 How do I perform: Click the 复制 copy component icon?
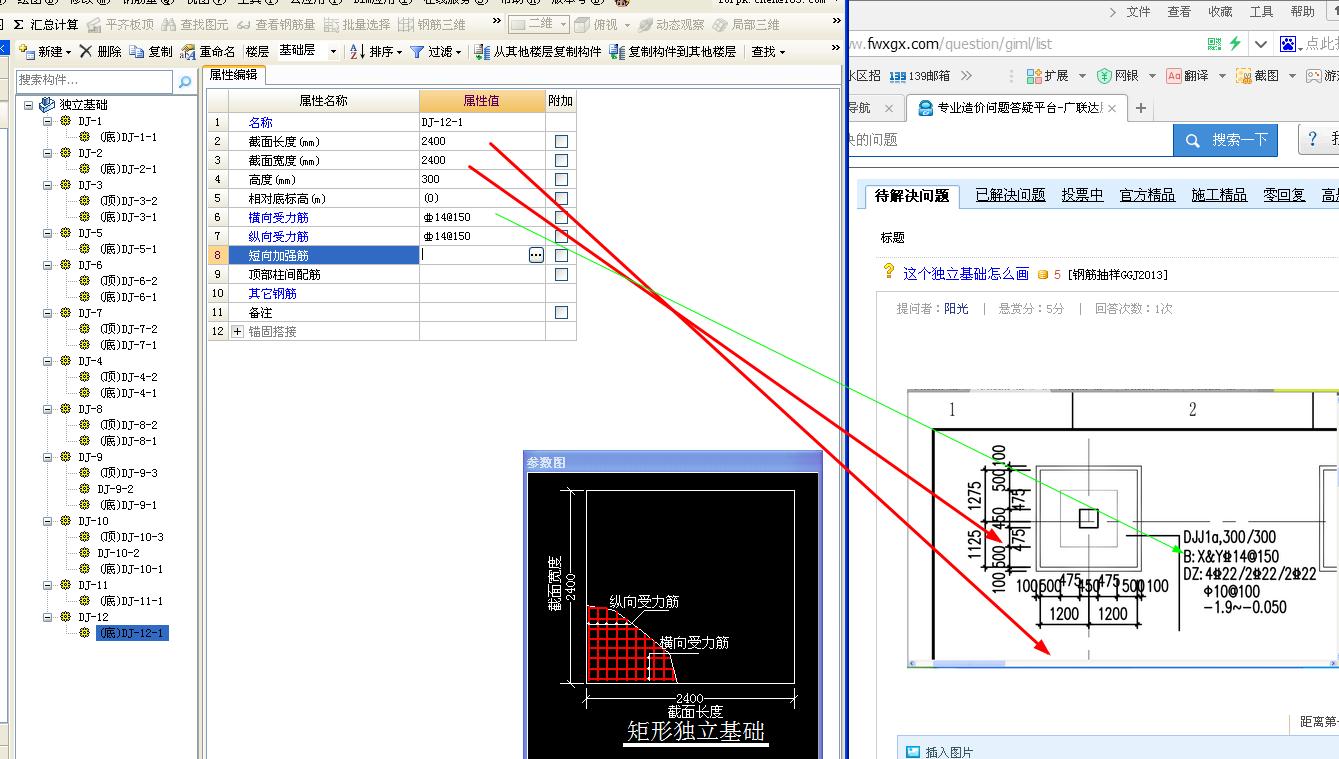tap(150, 51)
